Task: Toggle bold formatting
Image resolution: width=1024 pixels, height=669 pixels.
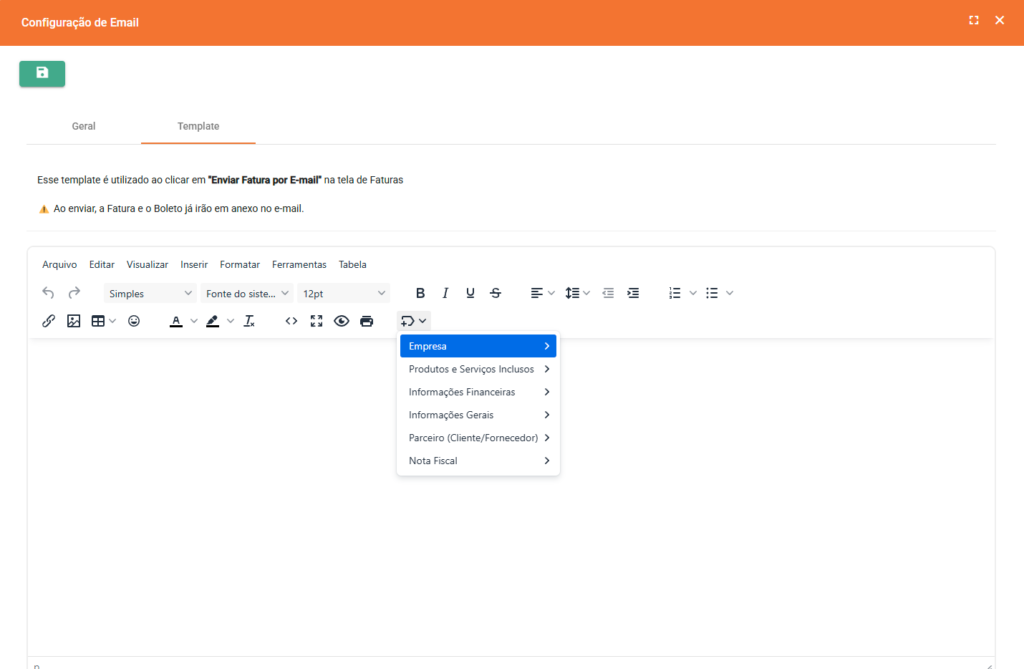Action: point(420,293)
